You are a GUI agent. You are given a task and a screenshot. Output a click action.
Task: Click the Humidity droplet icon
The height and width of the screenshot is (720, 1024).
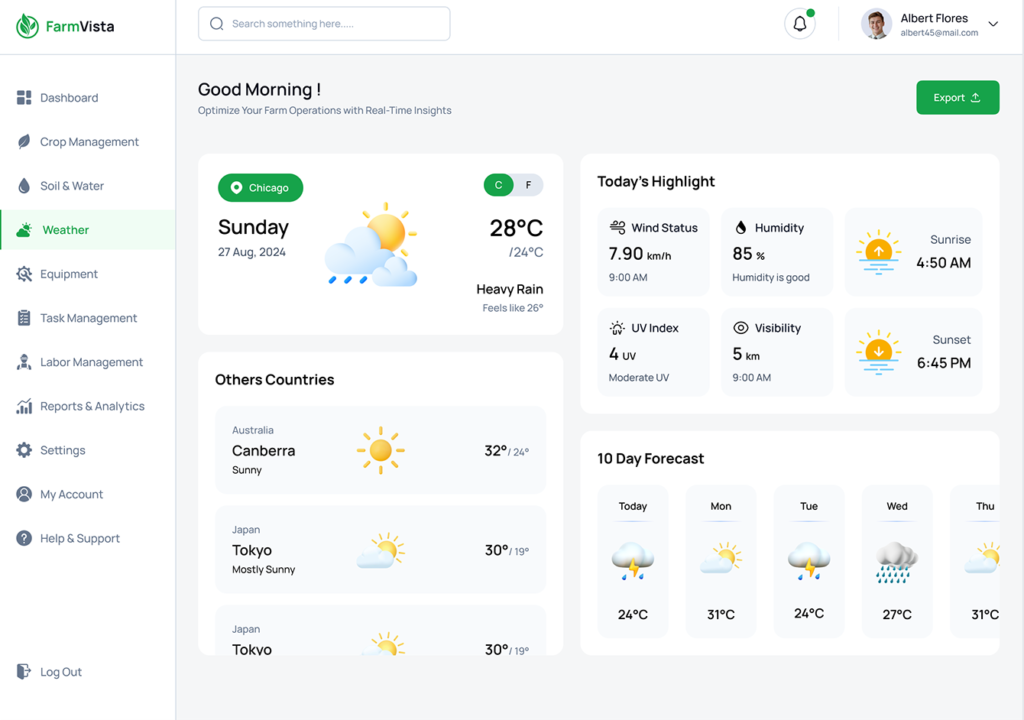tap(741, 227)
